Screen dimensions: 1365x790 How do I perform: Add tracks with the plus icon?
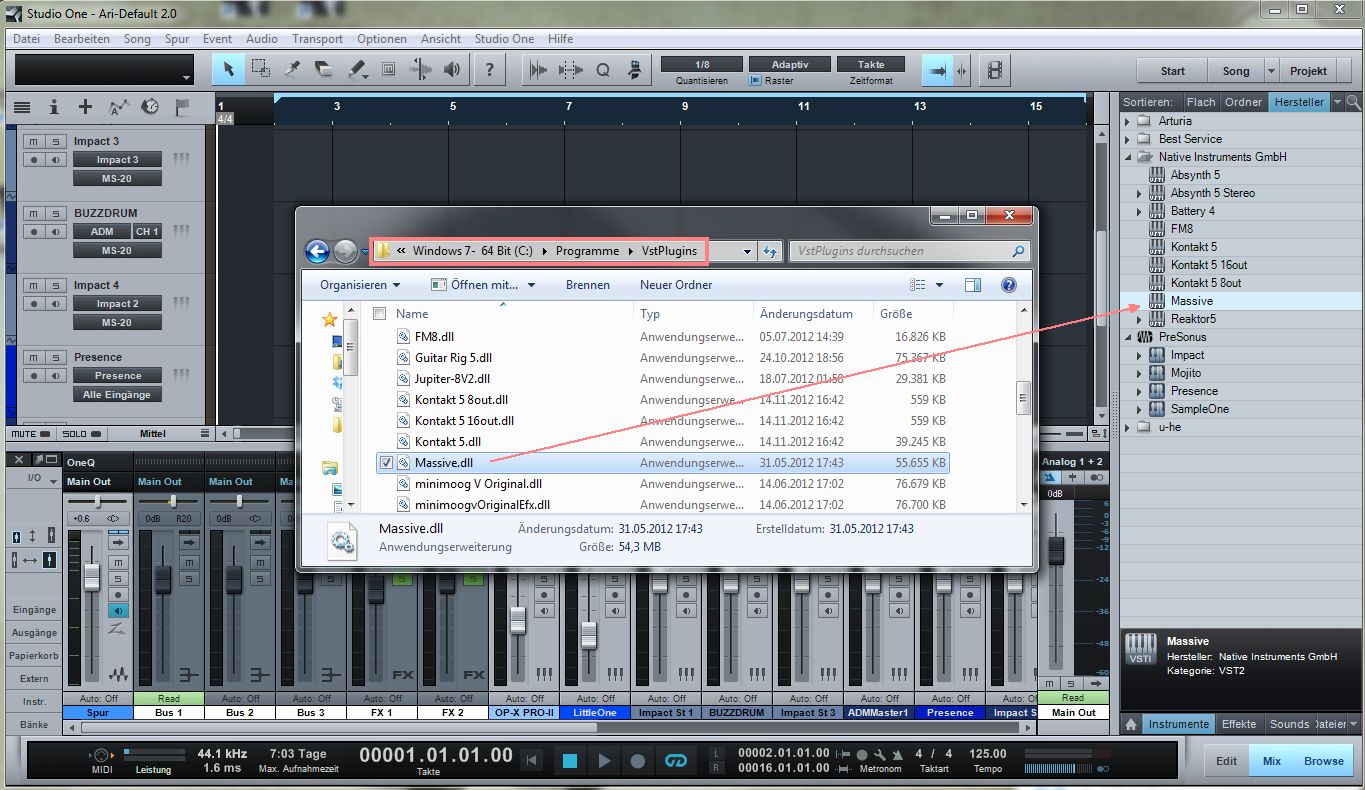[x=85, y=107]
